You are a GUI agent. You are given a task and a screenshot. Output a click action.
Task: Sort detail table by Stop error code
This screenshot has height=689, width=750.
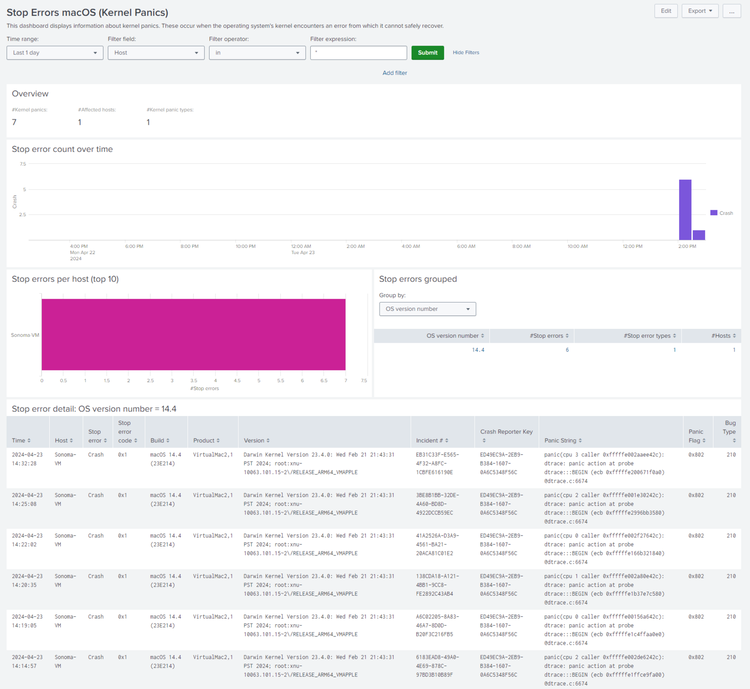[127, 432]
